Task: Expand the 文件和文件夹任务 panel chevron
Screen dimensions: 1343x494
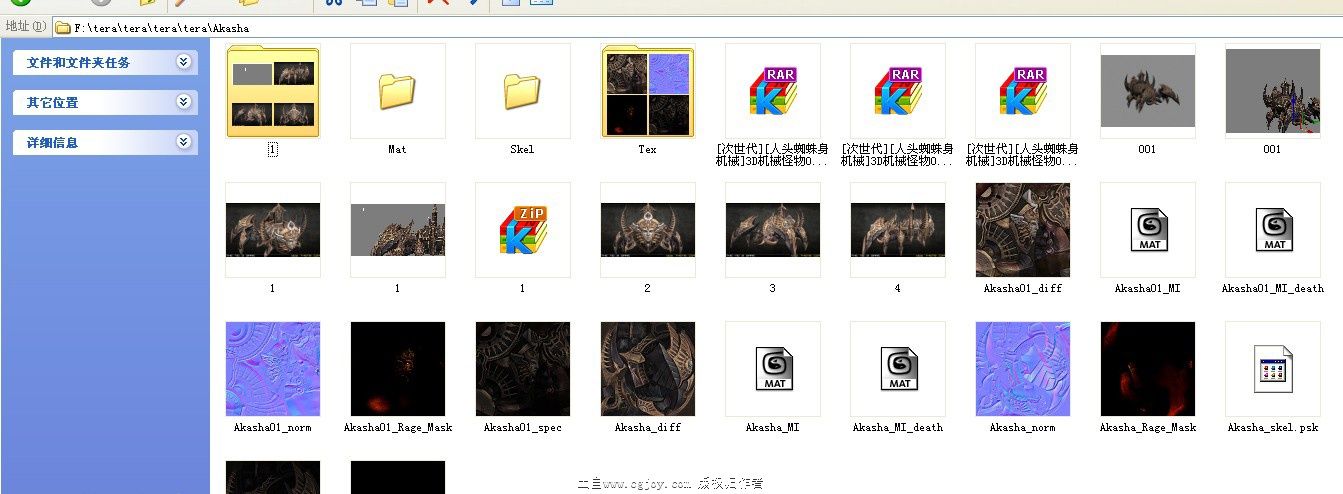Action: [183, 62]
